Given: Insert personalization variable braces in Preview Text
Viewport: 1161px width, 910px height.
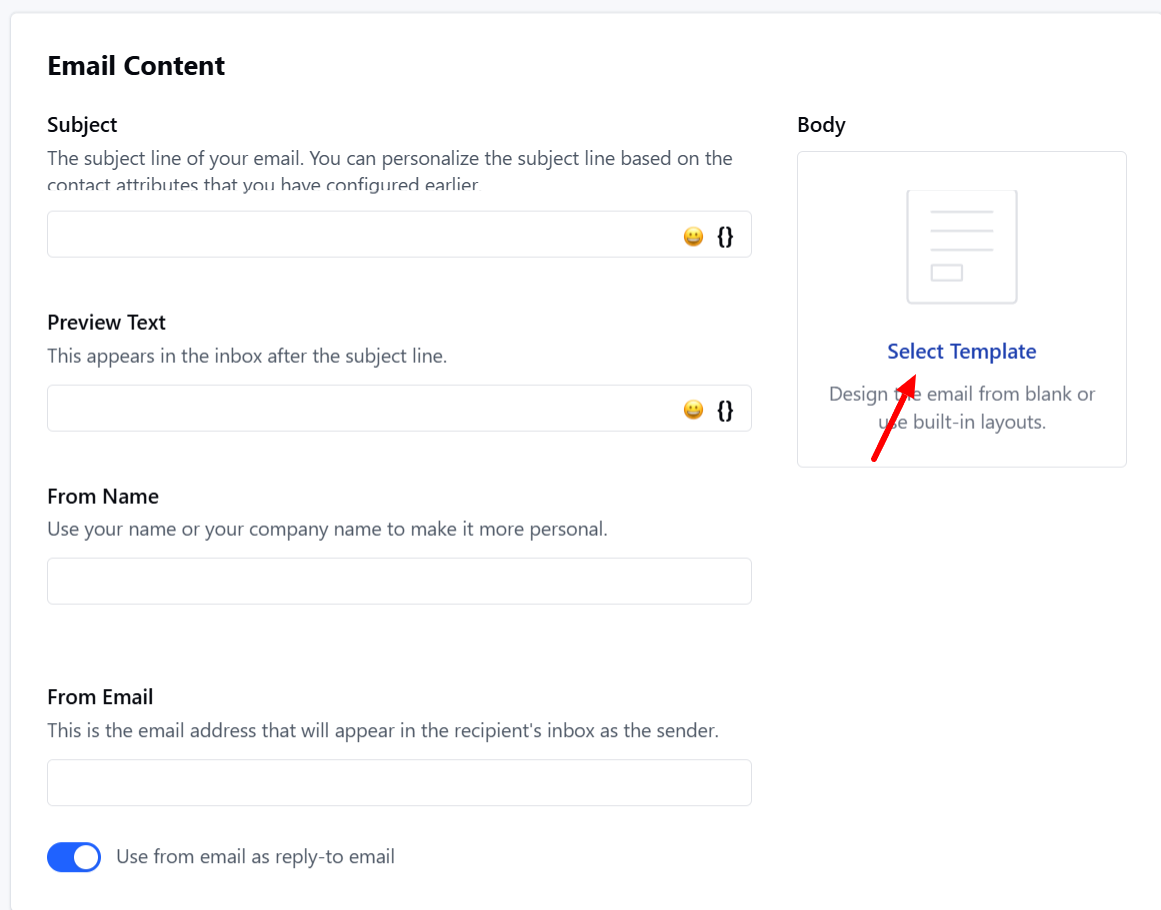Looking at the screenshot, I should tap(725, 409).
